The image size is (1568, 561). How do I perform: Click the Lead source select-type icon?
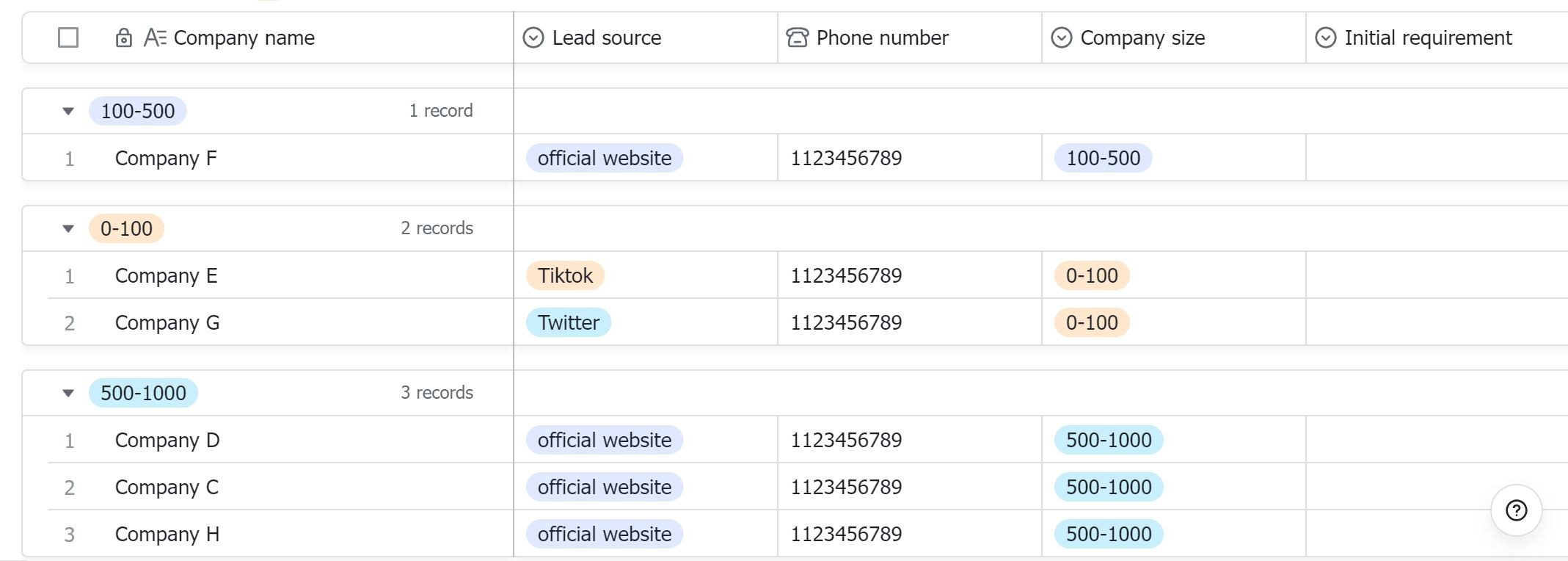(533, 37)
